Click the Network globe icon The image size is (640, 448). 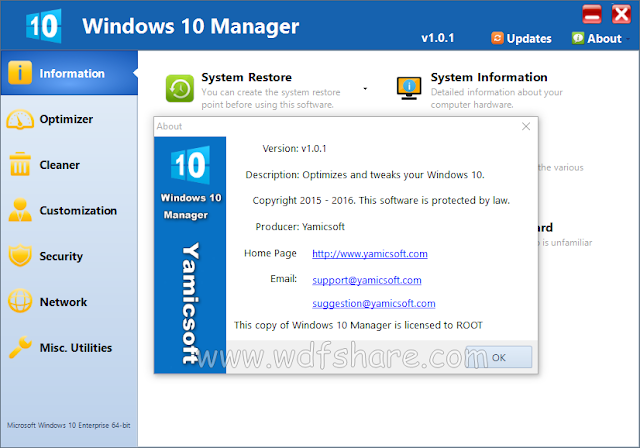20,301
